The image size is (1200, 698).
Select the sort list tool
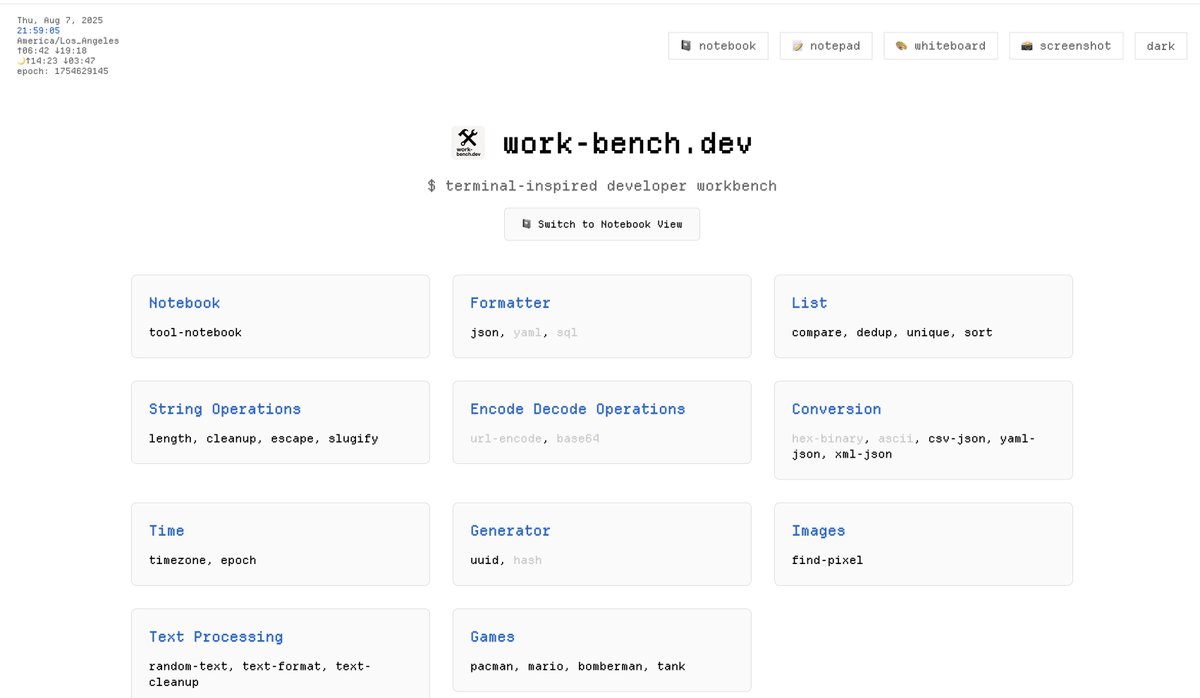(x=978, y=332)
